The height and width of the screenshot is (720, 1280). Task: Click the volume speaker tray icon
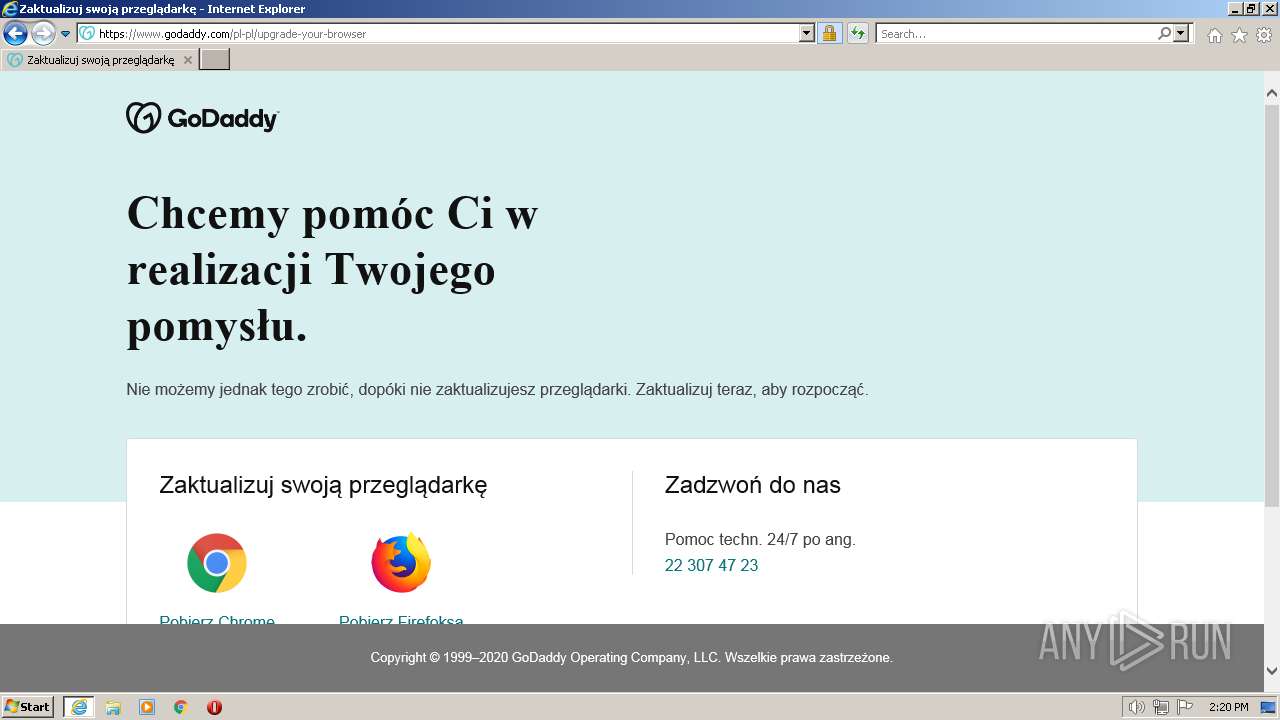pyautogui.click(x=1137, y=707)
